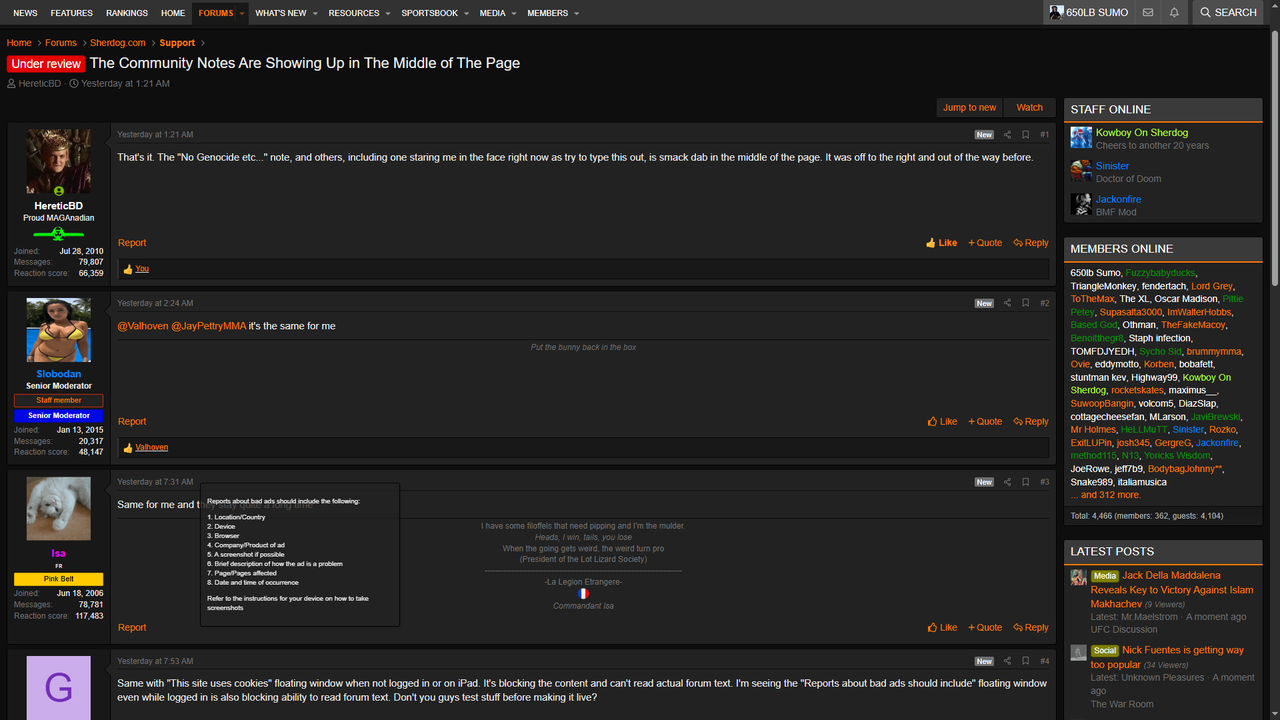The height and width of the screenshot is (720, 1280).
Task: Open the Forums nav tab
Action: pos(215,13)
